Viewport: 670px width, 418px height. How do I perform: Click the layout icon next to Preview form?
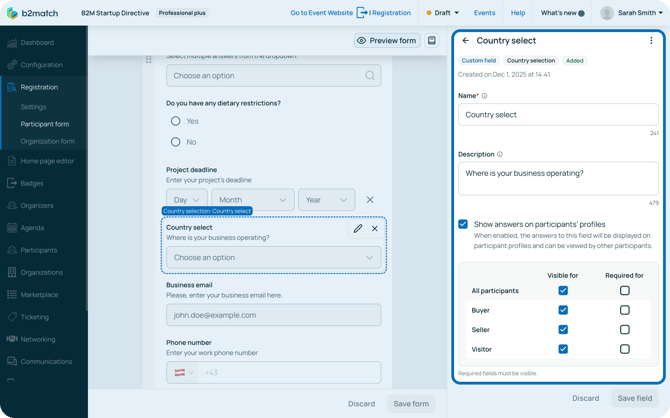432,41
